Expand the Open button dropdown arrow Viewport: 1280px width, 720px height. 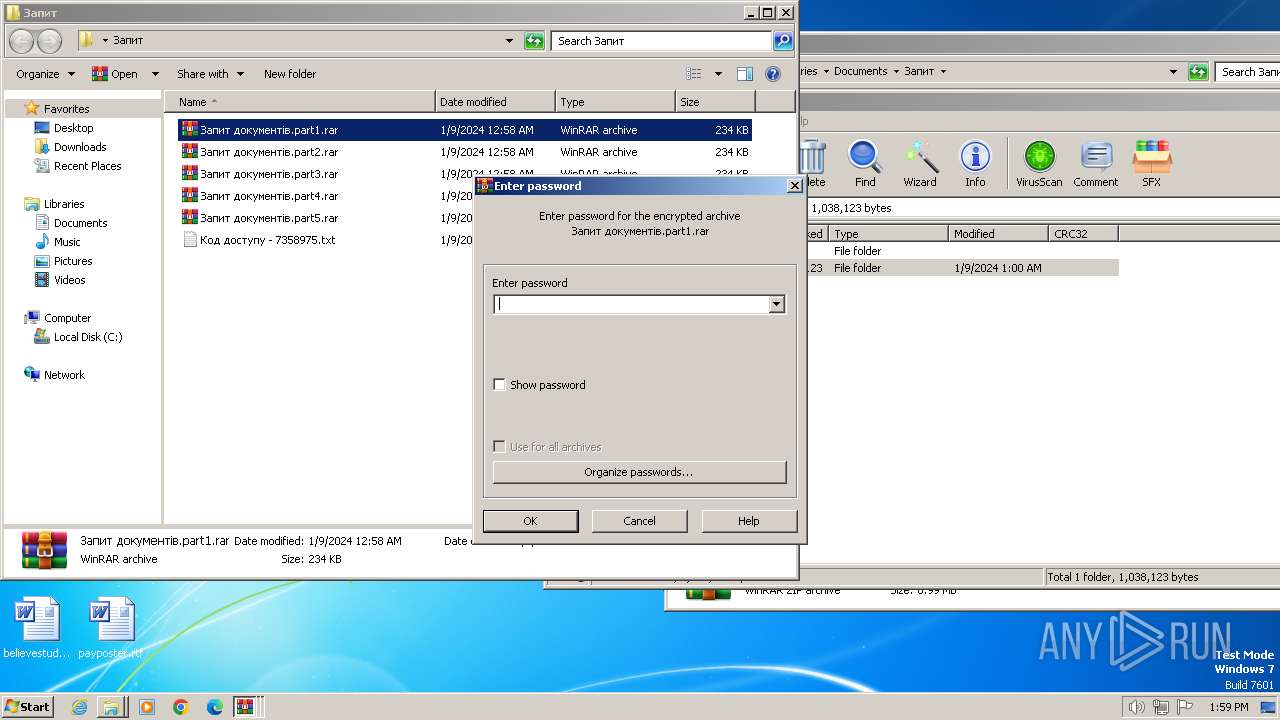tap(155, 74)
